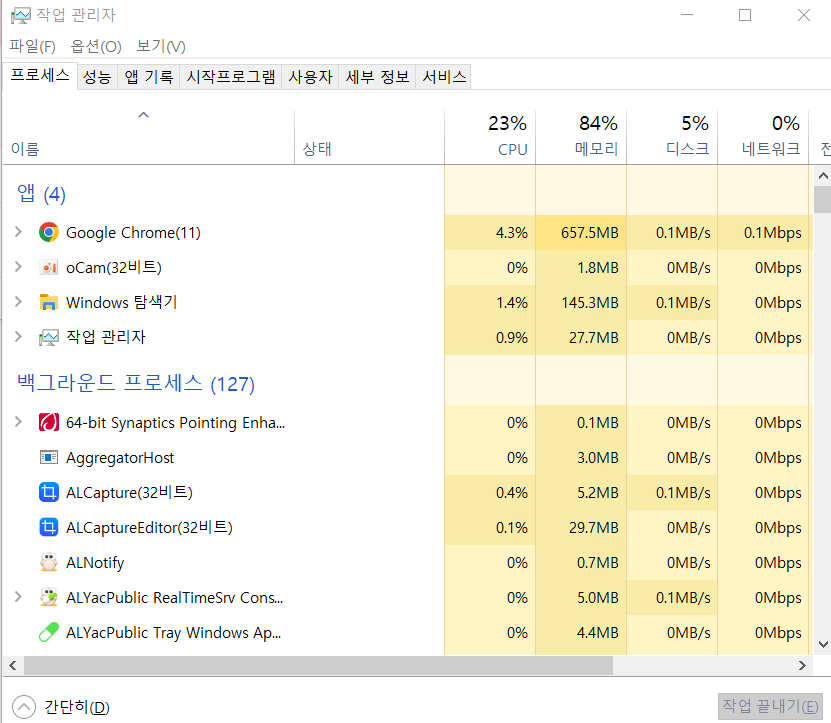Switch to the 앱 기록 tab
The image size is (831, 723).
[x=149, y=77]
